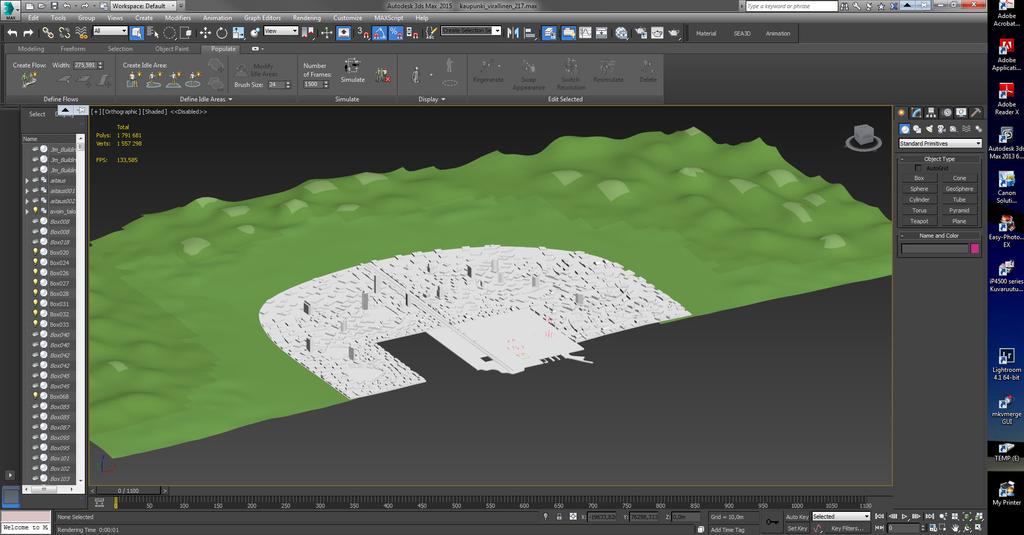Toggle lightbulb for Box020 row
This screenshot has height=535, width=1024.
[35, 252]
